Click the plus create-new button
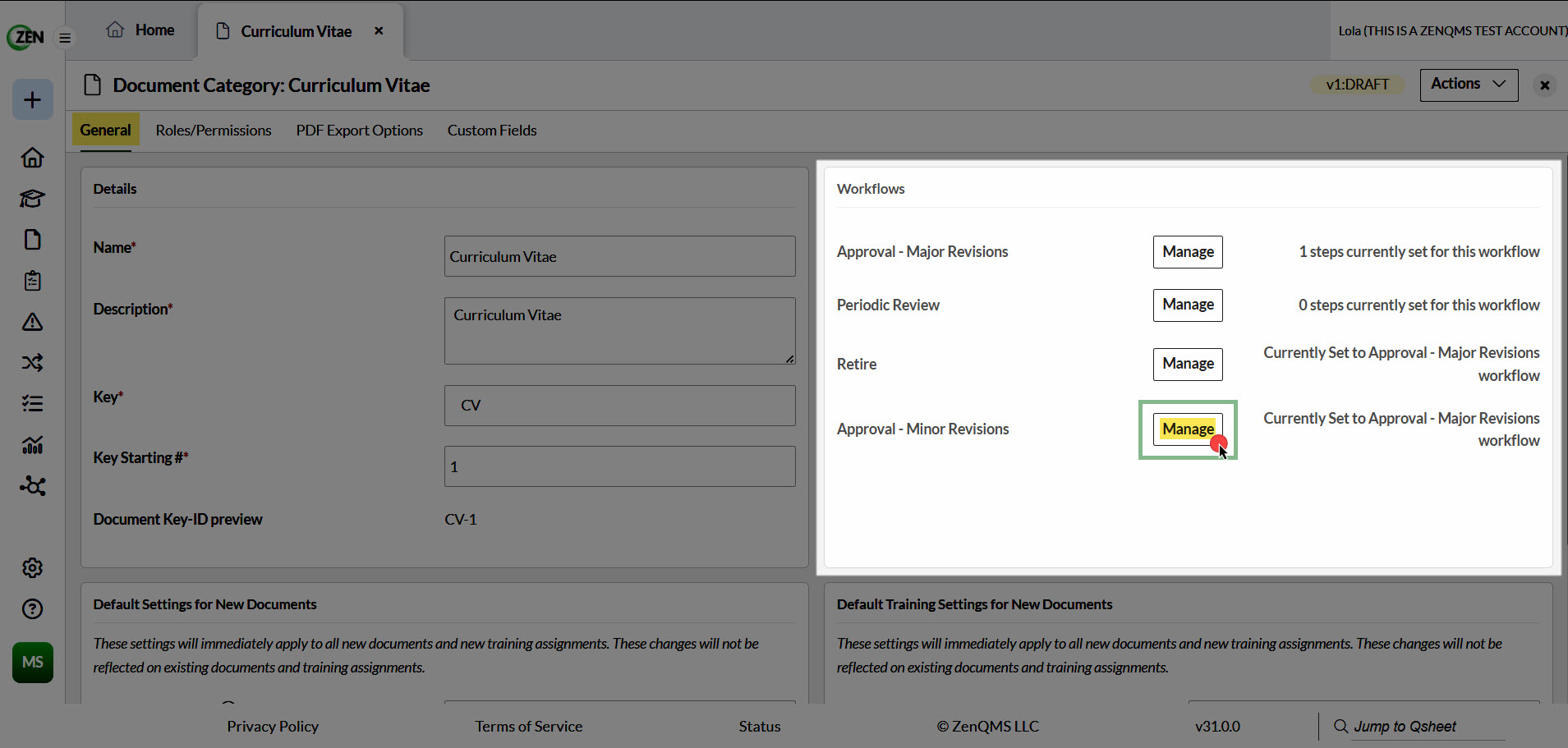Screen dimensions: 1568x748 (x=33, y=99)
